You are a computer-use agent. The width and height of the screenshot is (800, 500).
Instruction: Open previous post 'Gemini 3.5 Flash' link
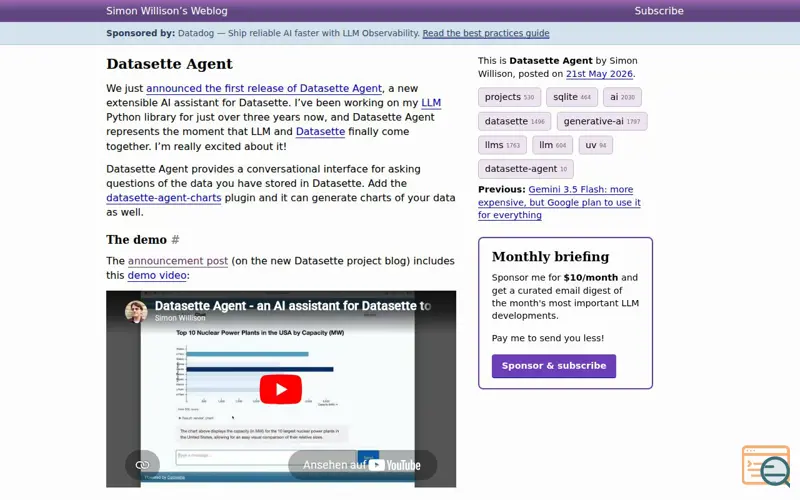pos(559,202)
